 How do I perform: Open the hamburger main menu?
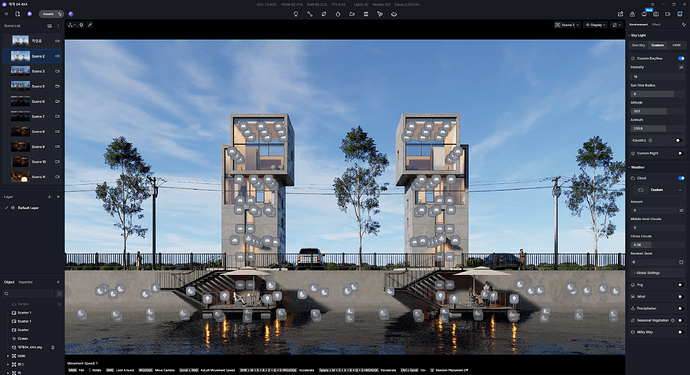point(6,14)
